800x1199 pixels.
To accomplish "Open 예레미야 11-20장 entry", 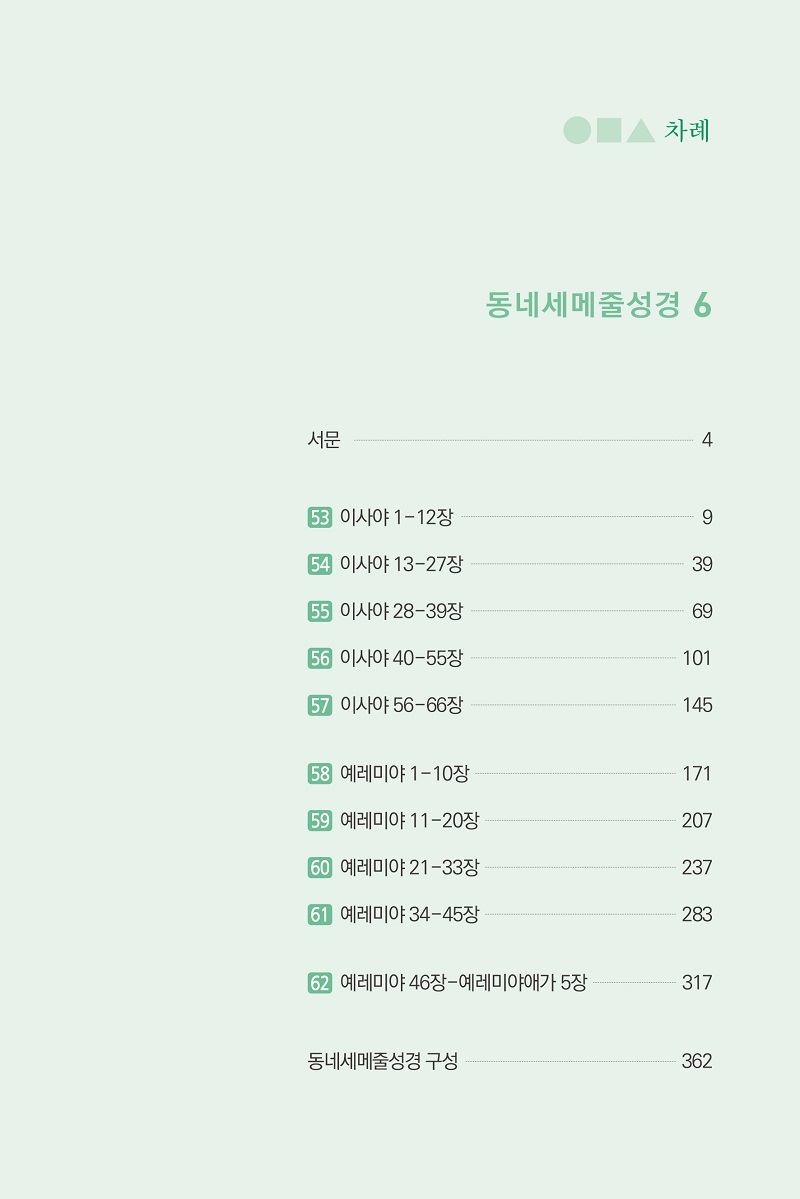I will click(510, 820).
